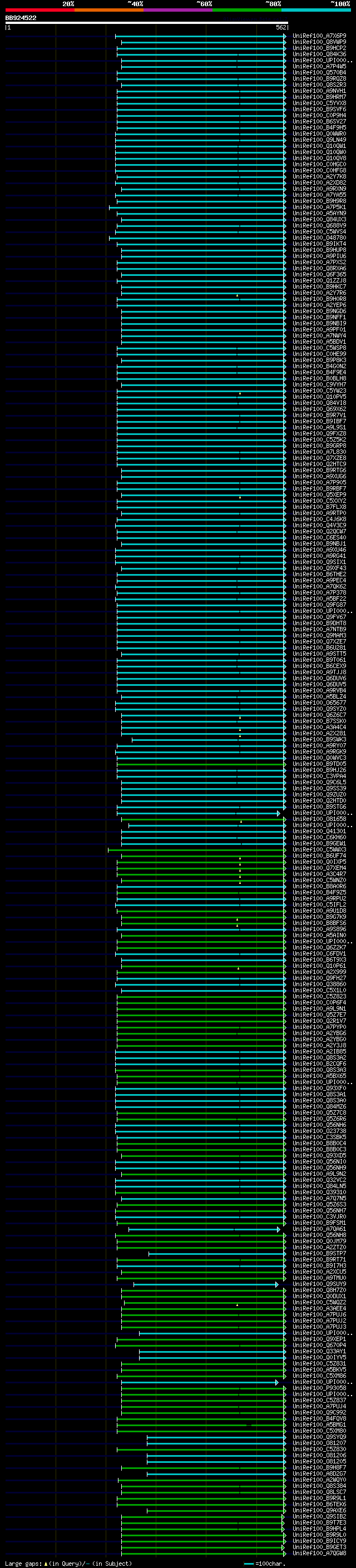Open the UniRef100_O81207 entry

tap(319, 1443)
